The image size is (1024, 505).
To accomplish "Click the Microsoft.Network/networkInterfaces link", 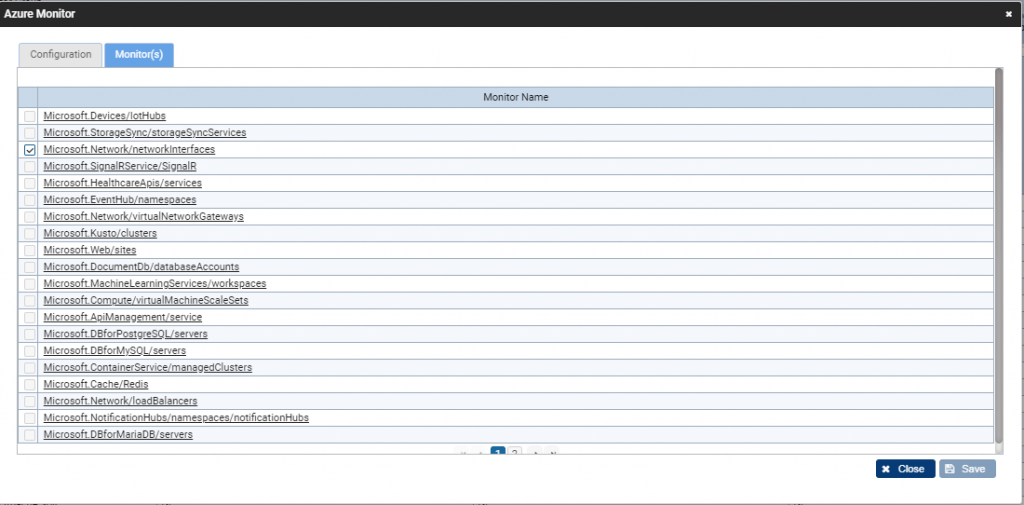I will [129, 150].
